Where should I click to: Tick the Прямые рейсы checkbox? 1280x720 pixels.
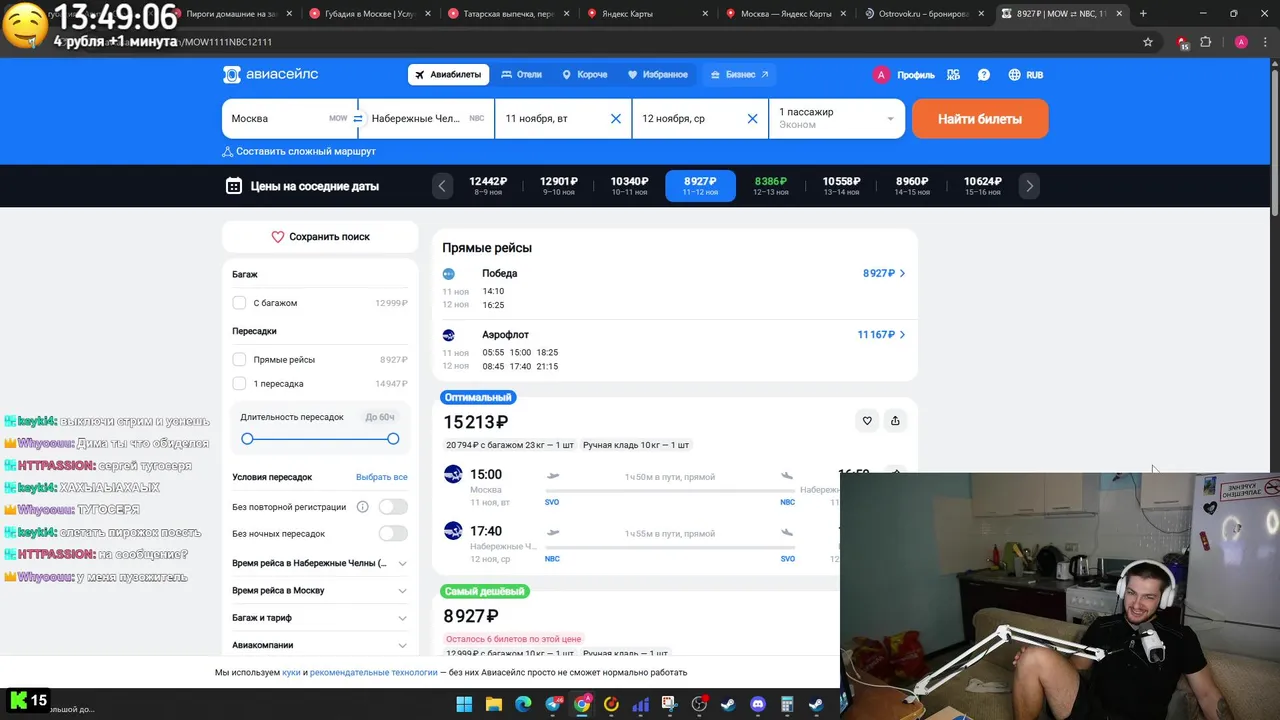pos(239,359)
